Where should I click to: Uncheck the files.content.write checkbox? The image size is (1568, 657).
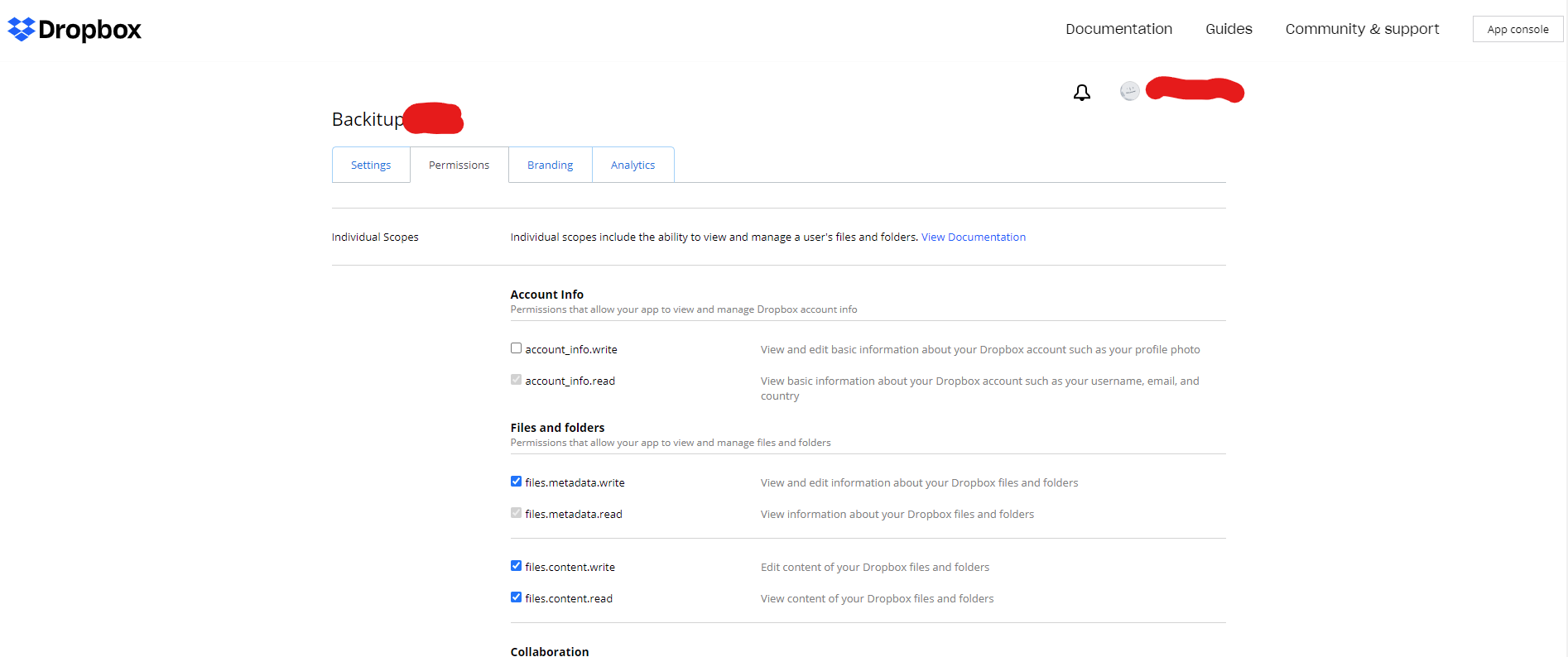(516, 566)
